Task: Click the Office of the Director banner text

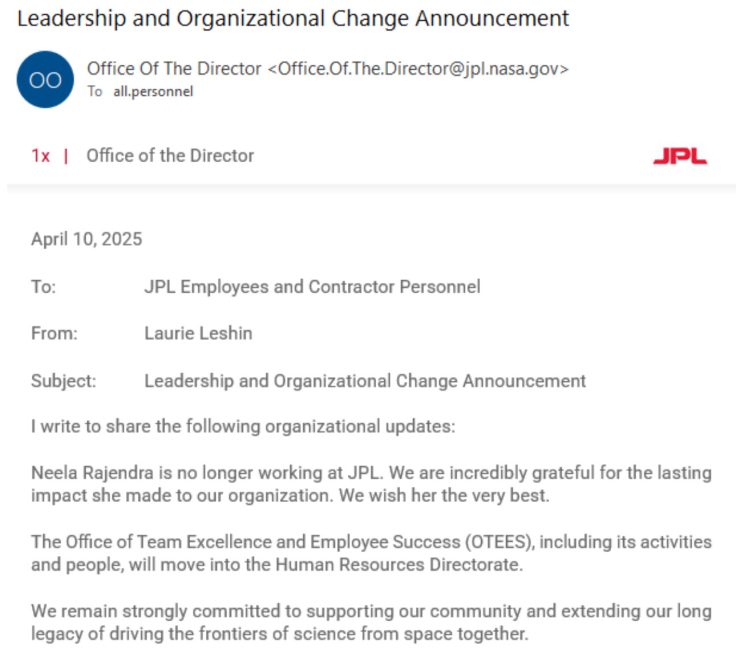Action: pos(170,156)
